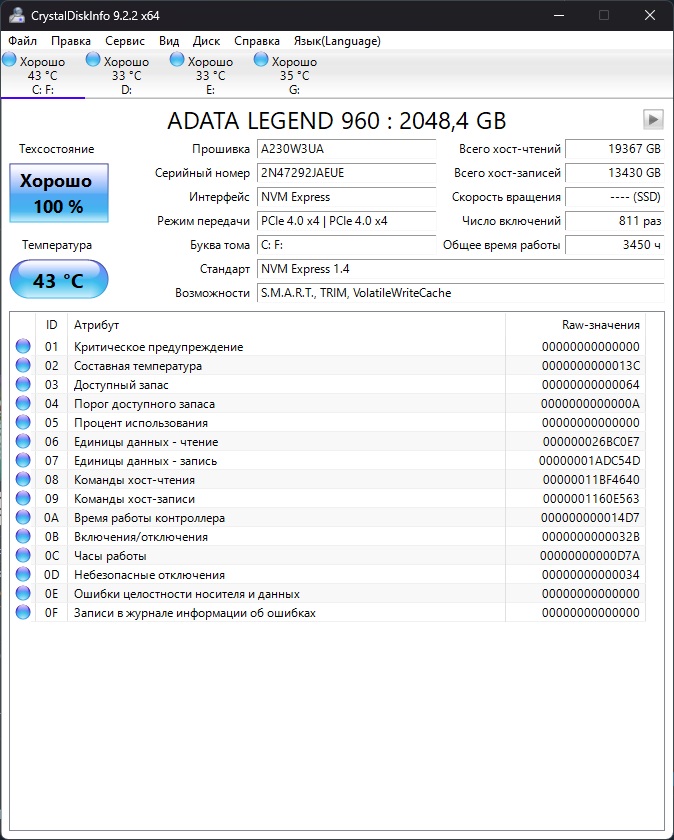Viewport: 674px width, 840px height.
Task: Click total power-on hours value 3450 ч
Action: 615,245
